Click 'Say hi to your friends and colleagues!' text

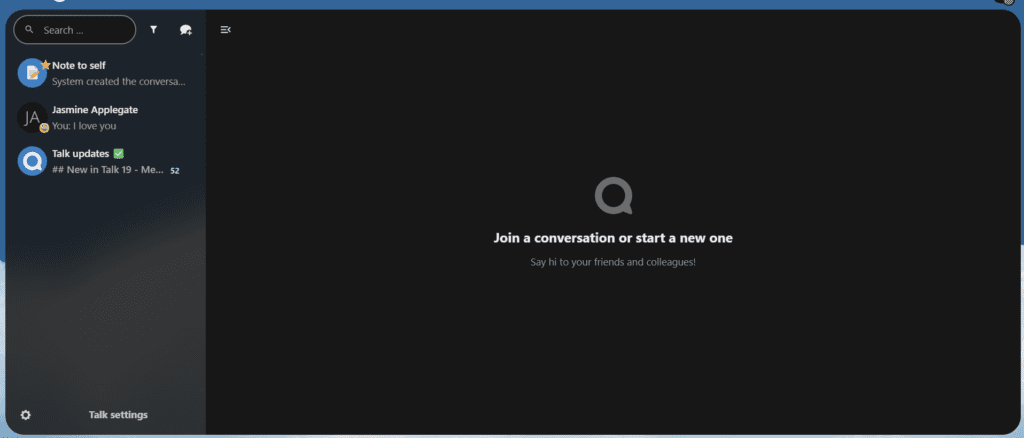[613, 262]
